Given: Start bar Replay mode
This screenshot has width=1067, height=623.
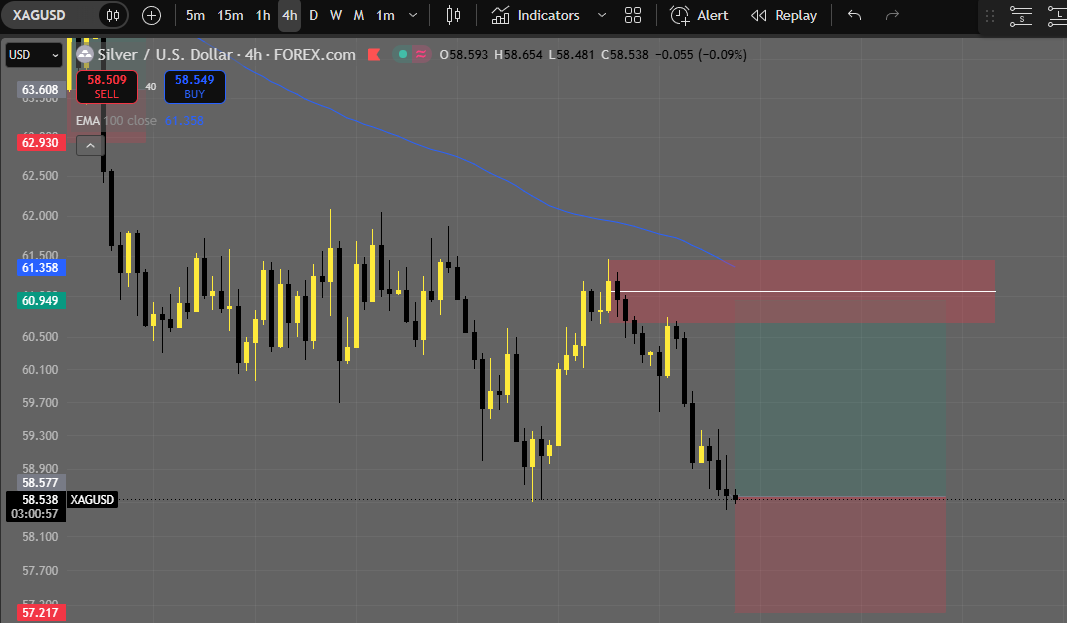Looking at the screenshot, I should 784,15.
